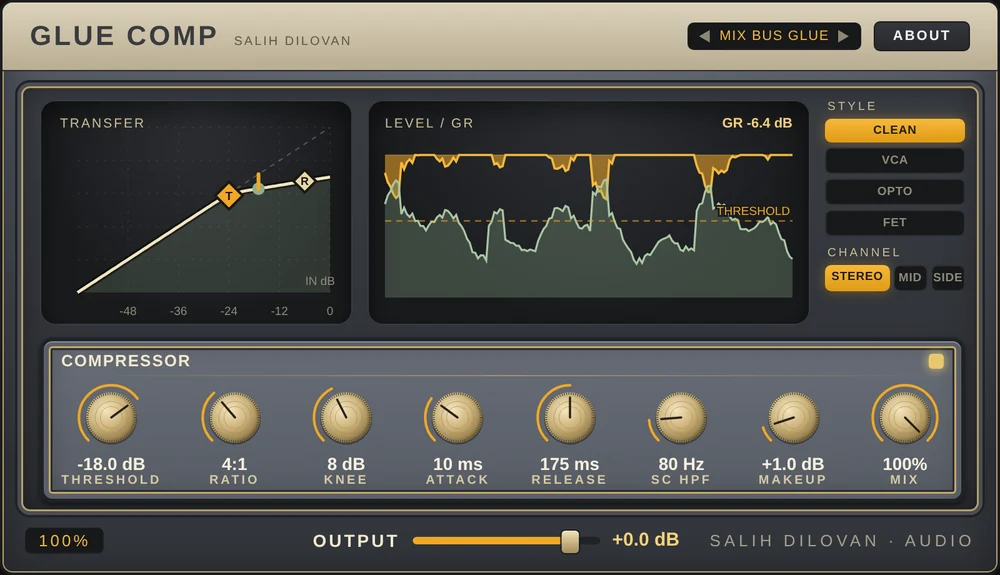Click the THRESHOLD label in level graph
This screenshot has height=575, width=1000.
753,211
